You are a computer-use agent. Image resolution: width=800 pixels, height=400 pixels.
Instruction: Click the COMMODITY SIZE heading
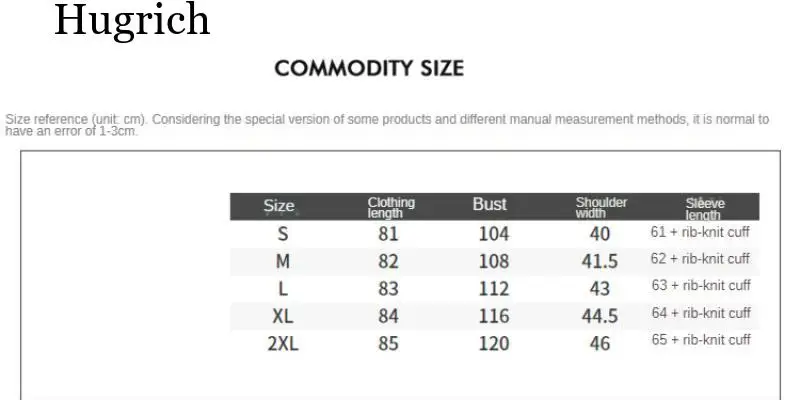pyautogui.click(x=369, y=68)
